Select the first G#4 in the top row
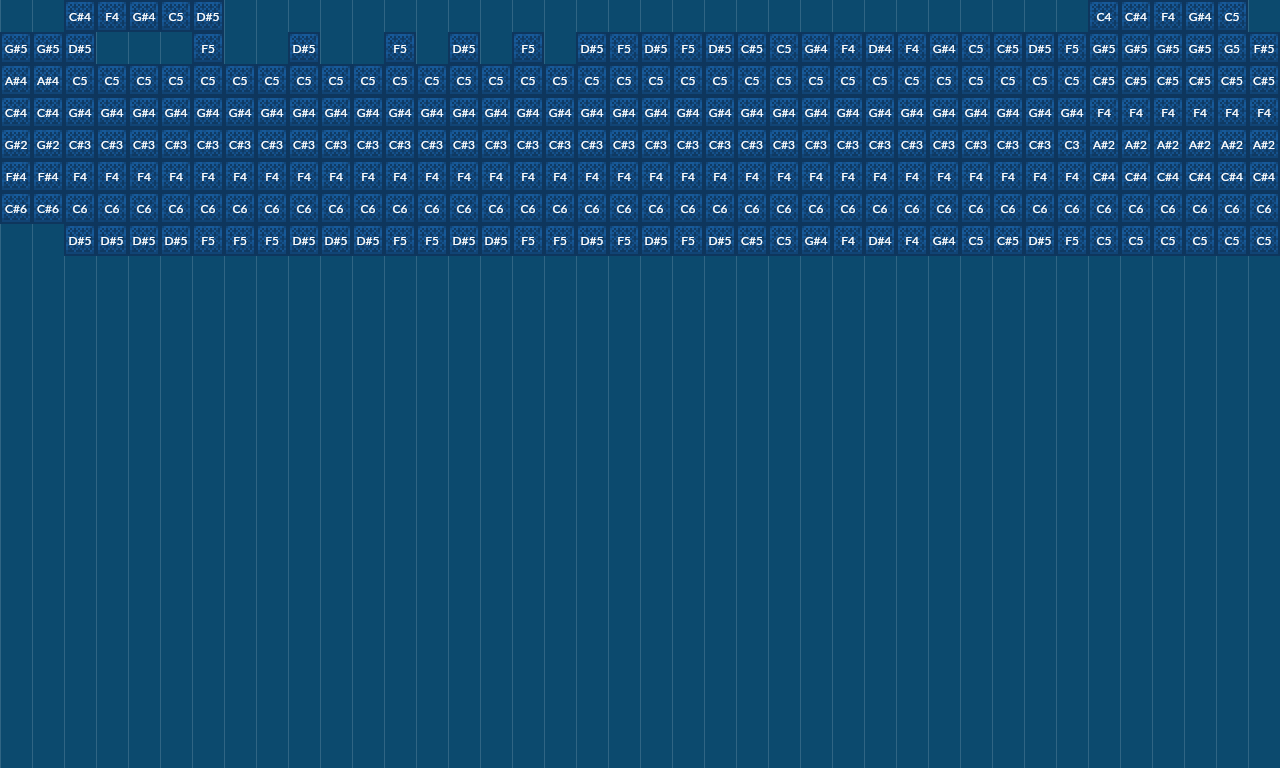1280x768 pixels. (143, 17)
